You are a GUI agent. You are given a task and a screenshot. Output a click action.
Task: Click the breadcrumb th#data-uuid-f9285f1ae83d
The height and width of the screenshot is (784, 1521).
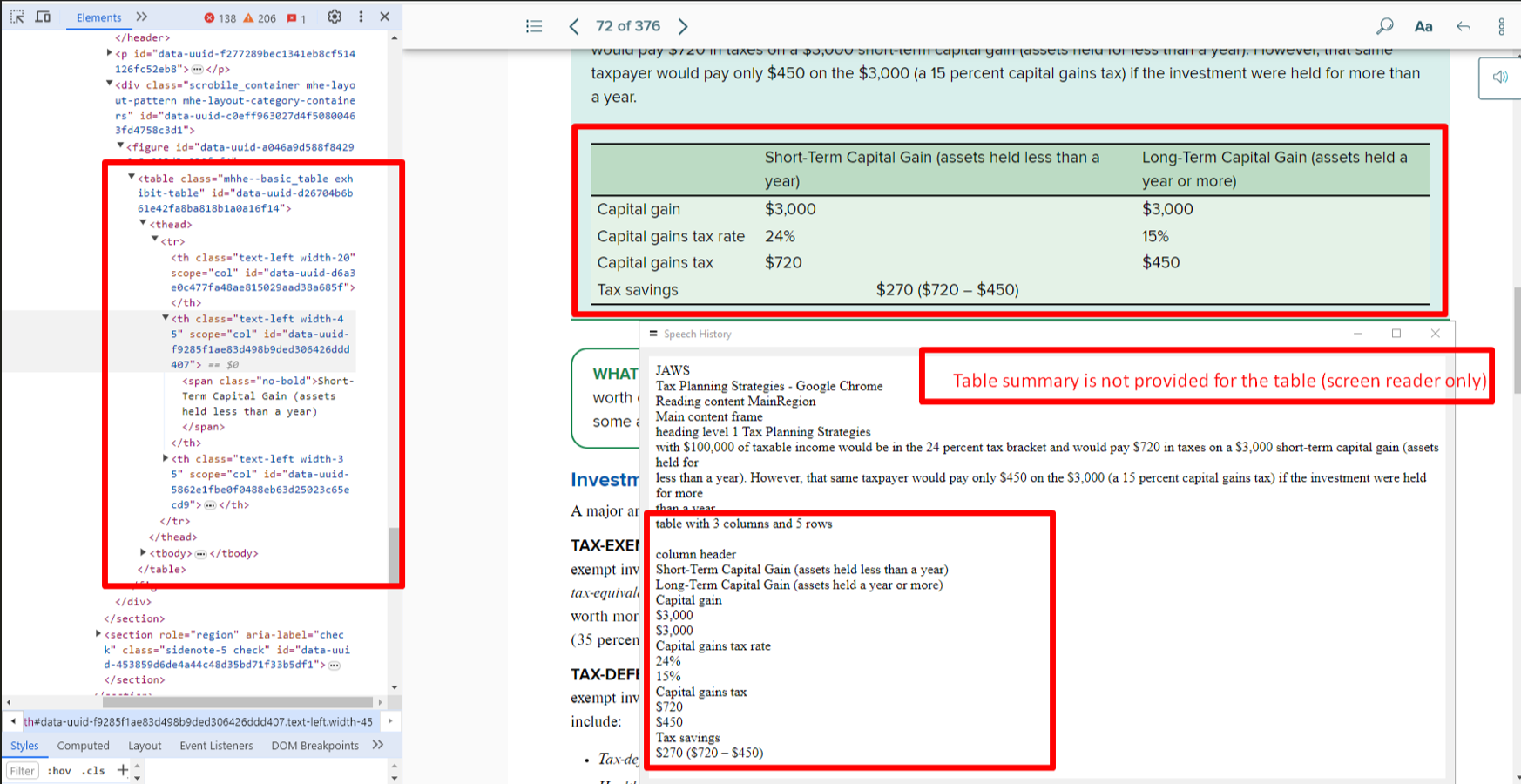point(198,721)
